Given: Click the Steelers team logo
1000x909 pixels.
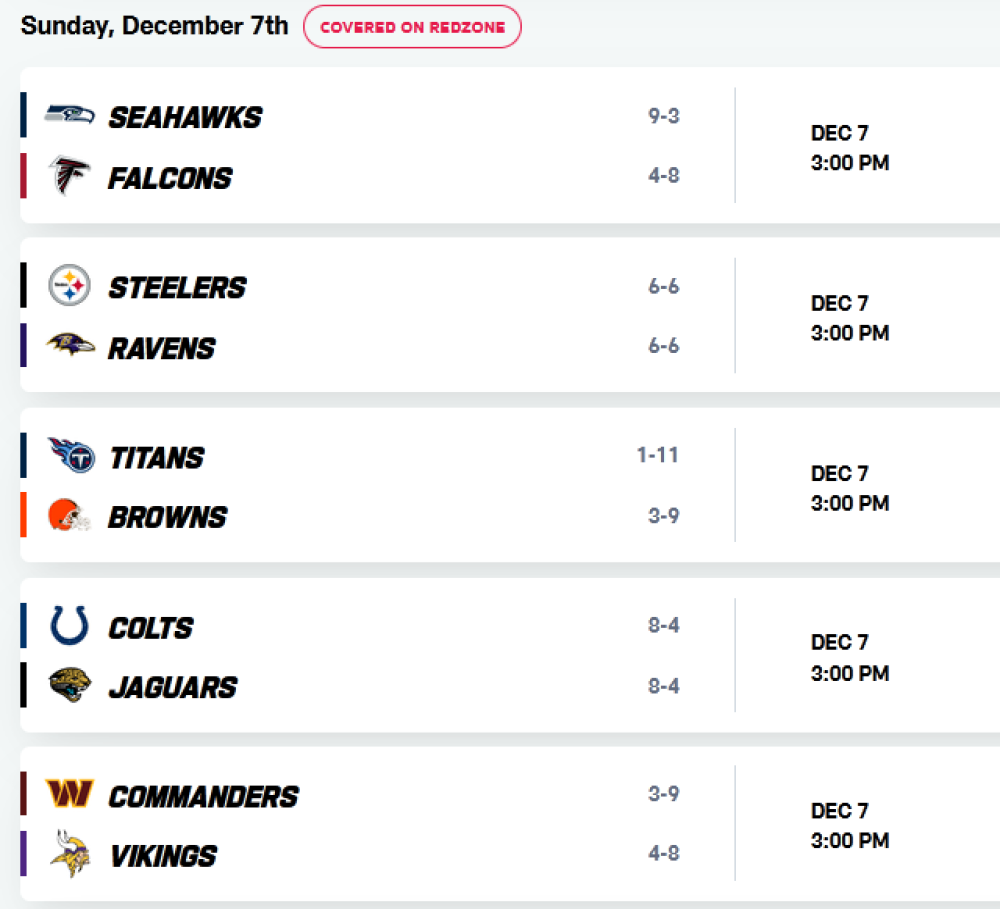Looking at the screenshot, I should [x=70, y=285].
